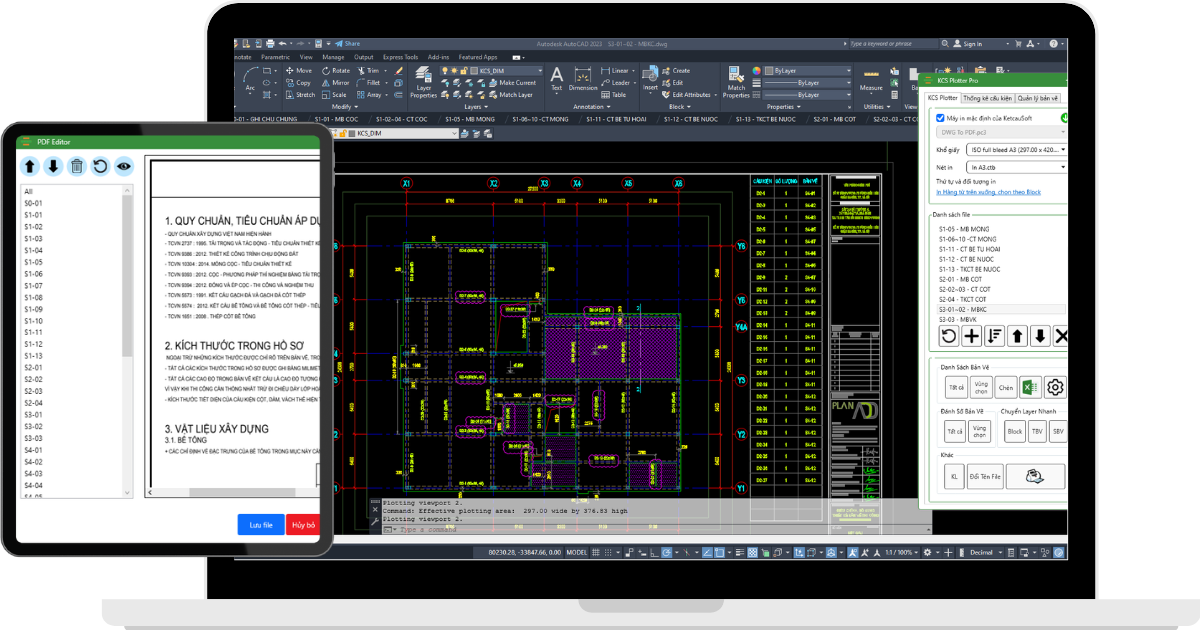The width and height of the screenshot is (1200, 630).
Task: Click the Excel export icon in KCS Plotter
Action: [x=1031, y=387]
